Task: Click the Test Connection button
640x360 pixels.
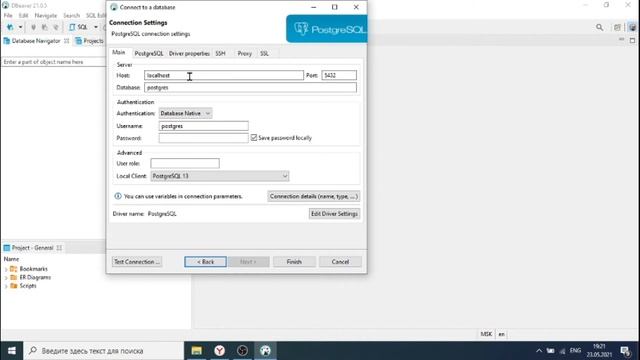Action: pyautogui.click(x=137, y=262)
